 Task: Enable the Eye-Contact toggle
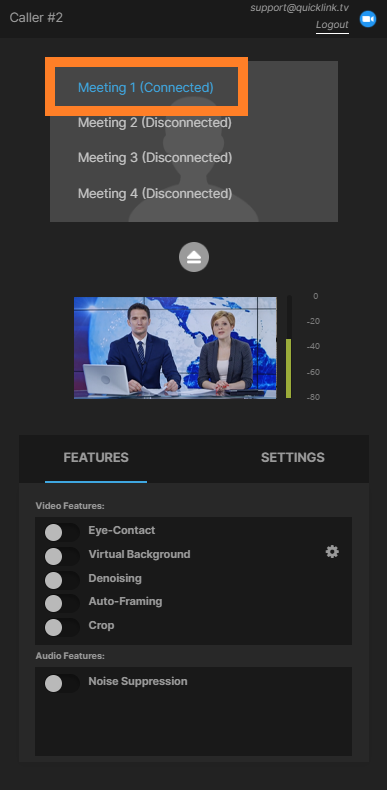pyautogui.click(x=62, y=532)
